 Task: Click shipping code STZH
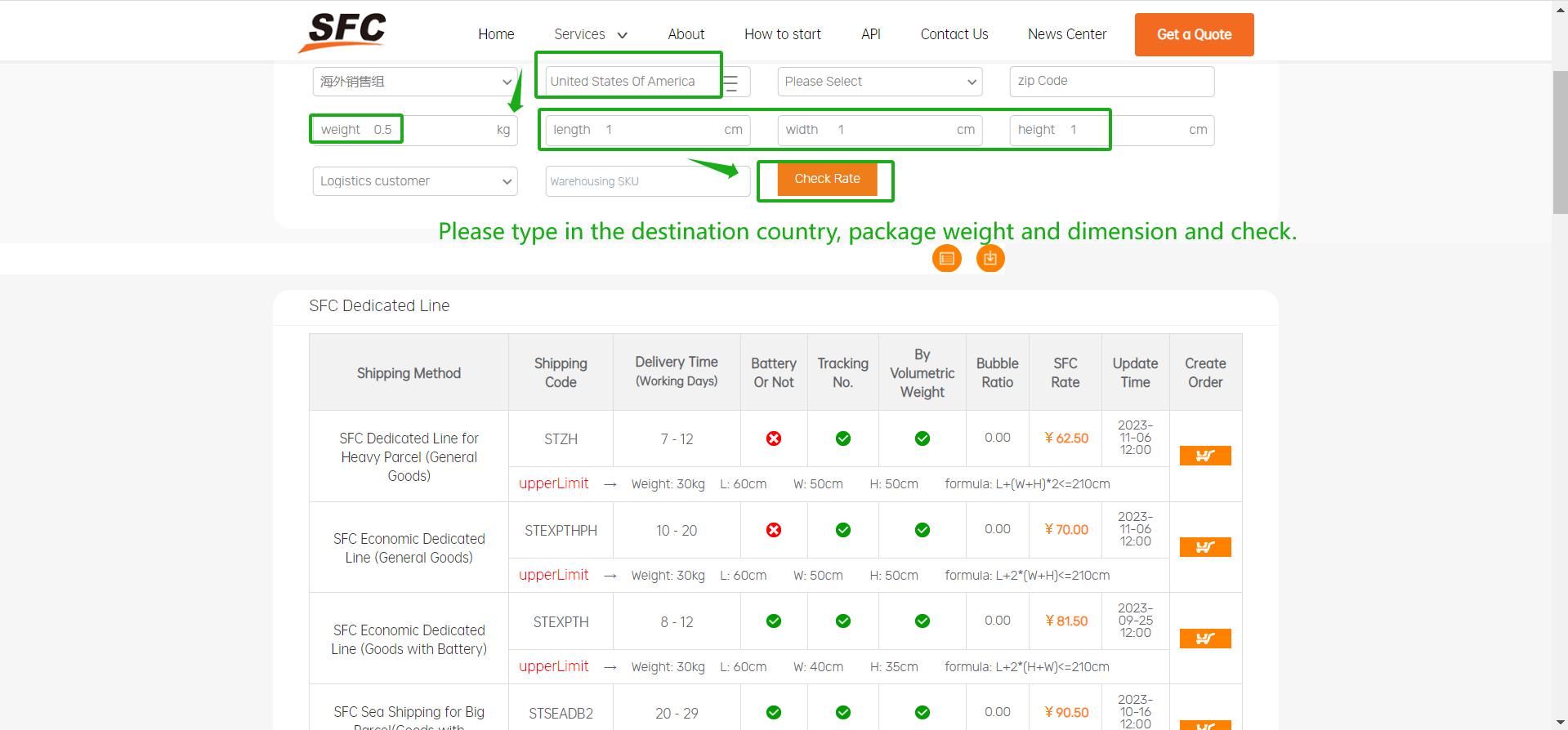[561, 439]
